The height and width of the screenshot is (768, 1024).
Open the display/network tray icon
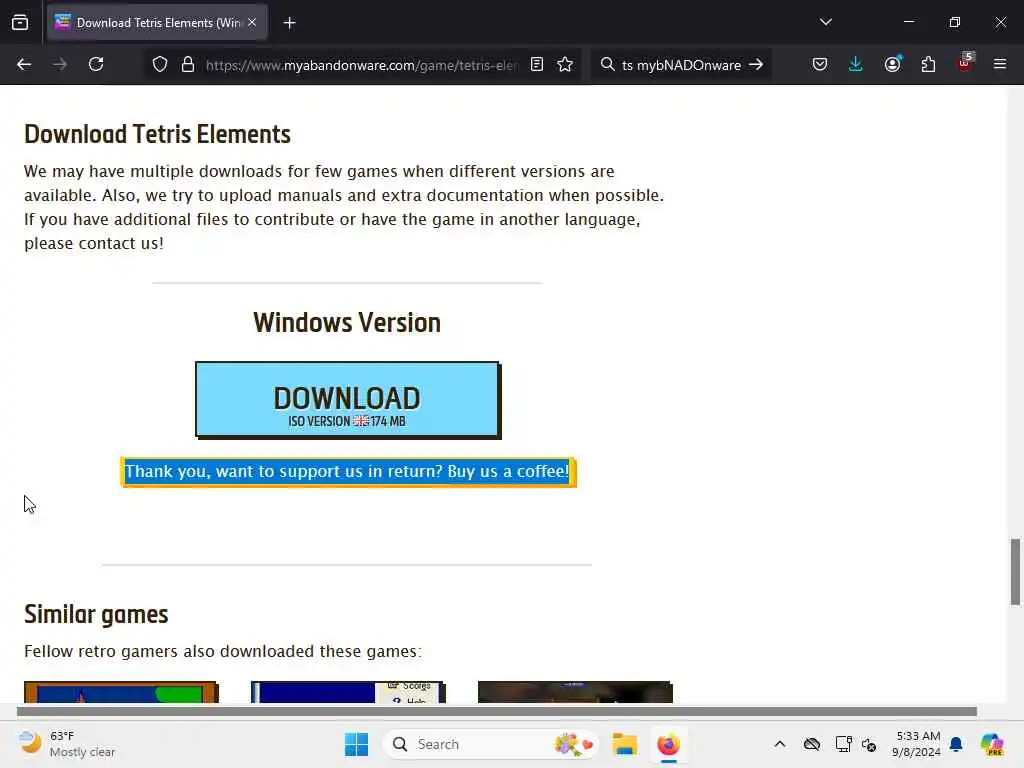[x=843, y=744]
